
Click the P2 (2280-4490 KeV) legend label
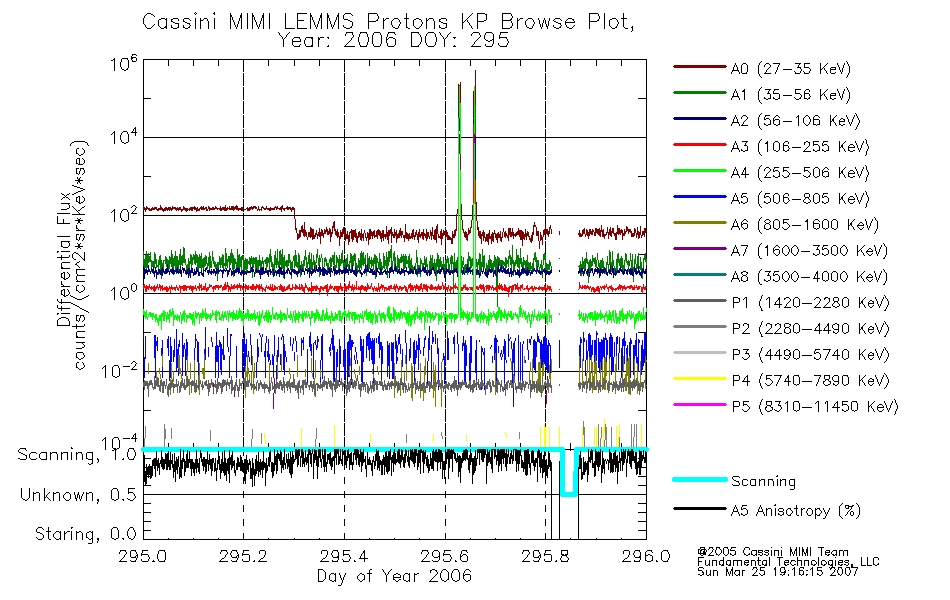(810, 329)
